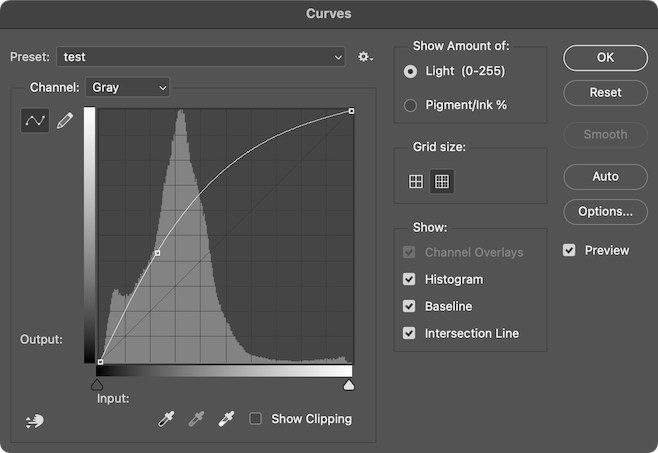The width and height of the screenshot is (658, 453).
Task: Pick the white point eyedropper
Action: tap(227, 419)
